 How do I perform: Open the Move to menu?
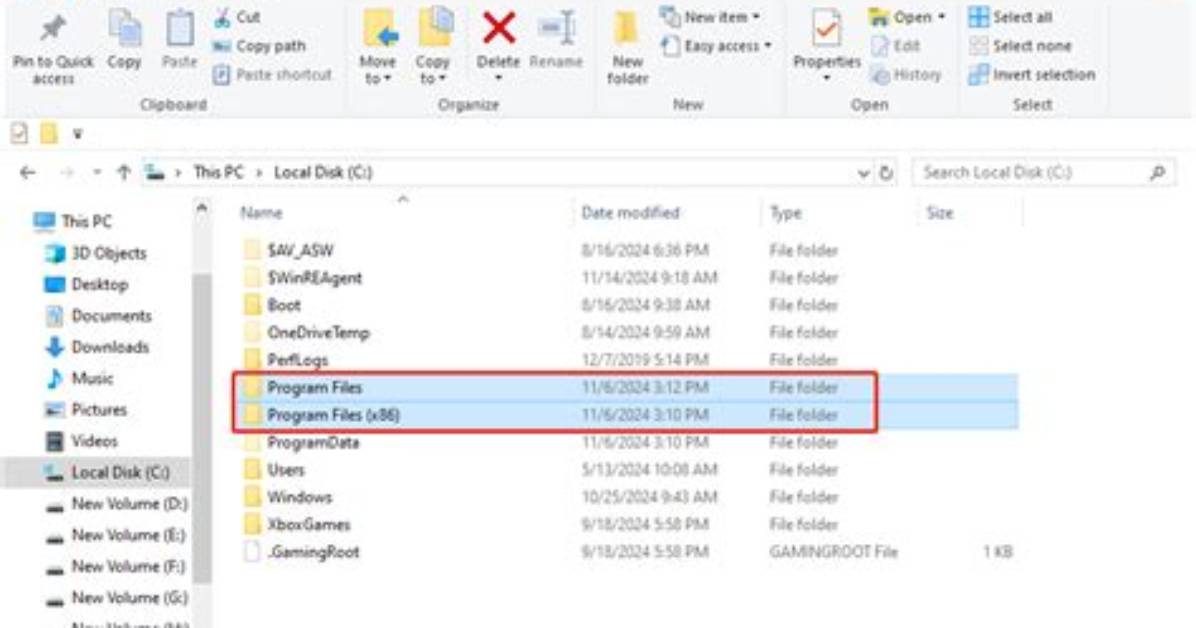tap(378, 47)
